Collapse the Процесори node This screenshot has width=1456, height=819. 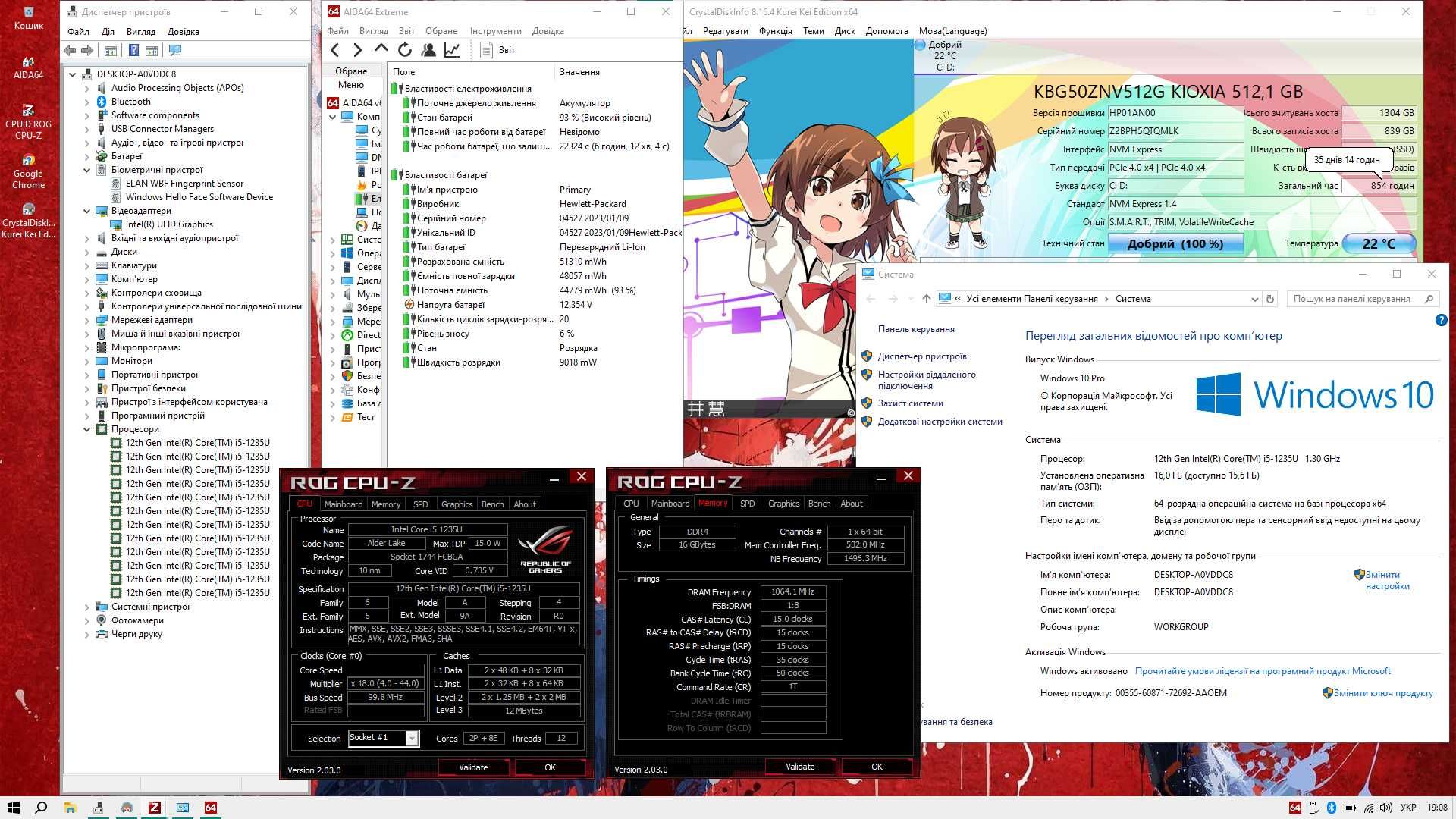pos(87,429)
